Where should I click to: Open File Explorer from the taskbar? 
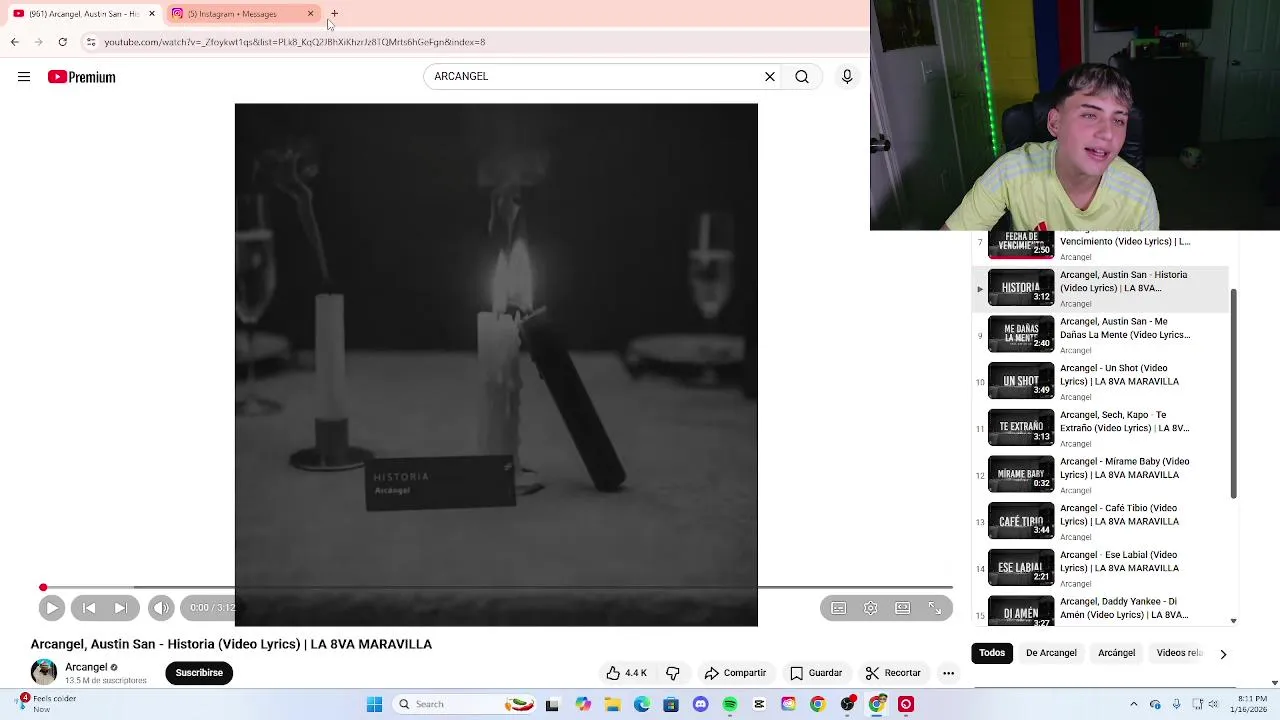click(x=612, y=705)
